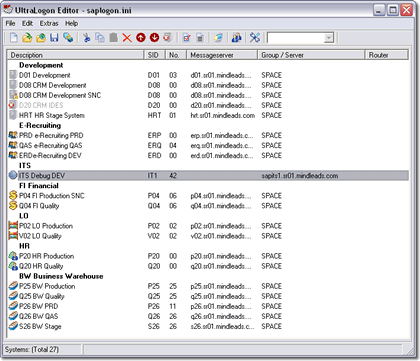Sort by the SID column header
Screen dimensions: 420x361
tap(155, 55)
